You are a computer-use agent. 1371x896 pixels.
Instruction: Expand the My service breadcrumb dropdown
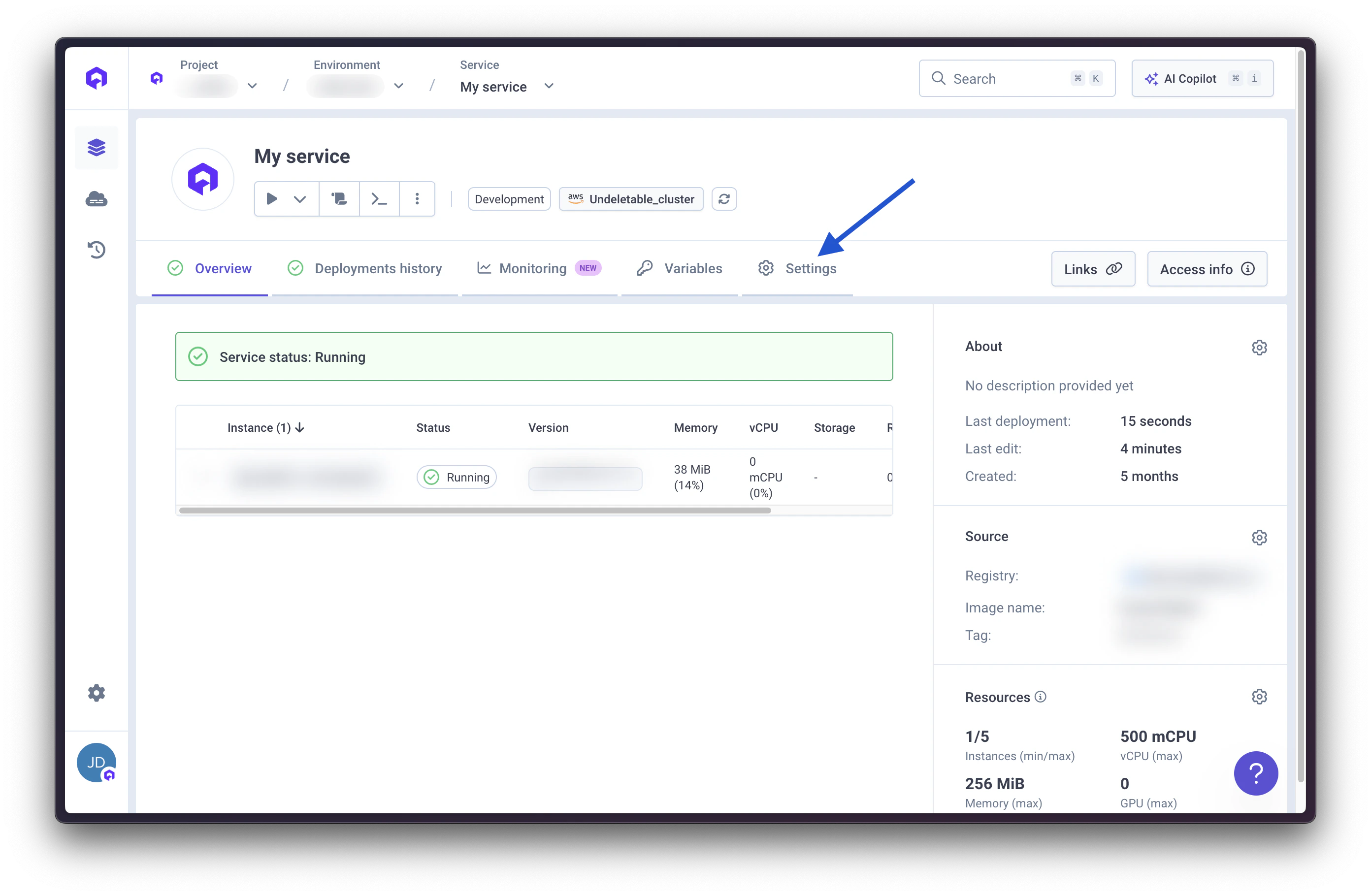click(549, 86)
